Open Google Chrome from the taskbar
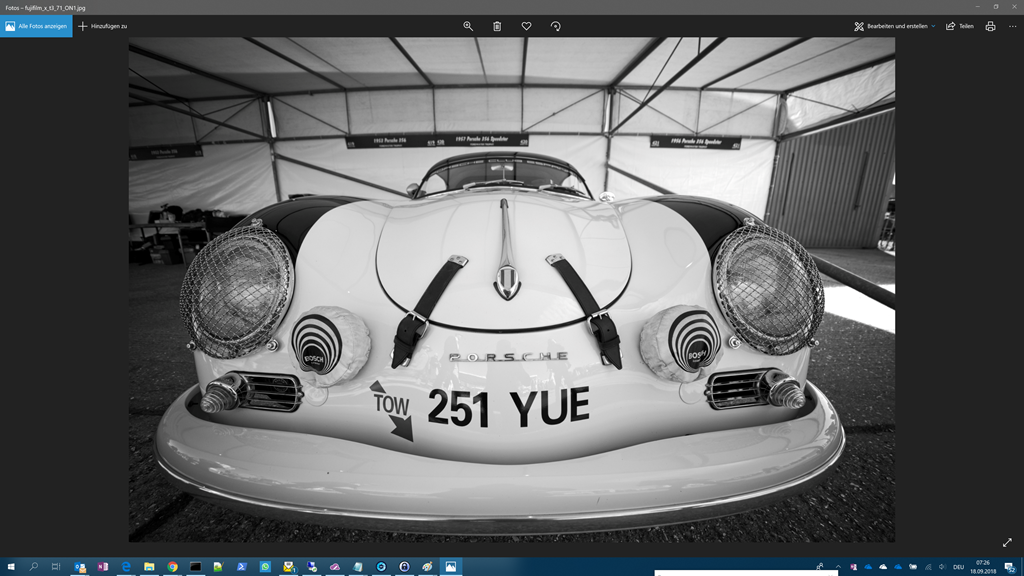This screenshot has width=1024, height=576. point(172,567)
